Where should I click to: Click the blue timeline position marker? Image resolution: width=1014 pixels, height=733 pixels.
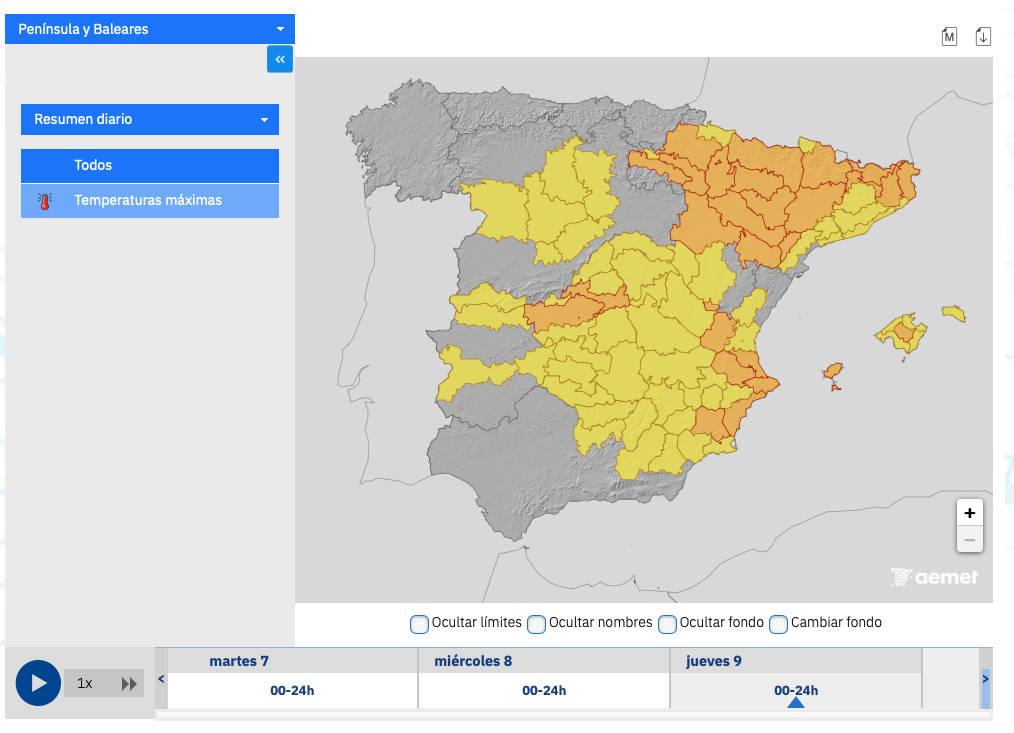[x=796, y=703]
